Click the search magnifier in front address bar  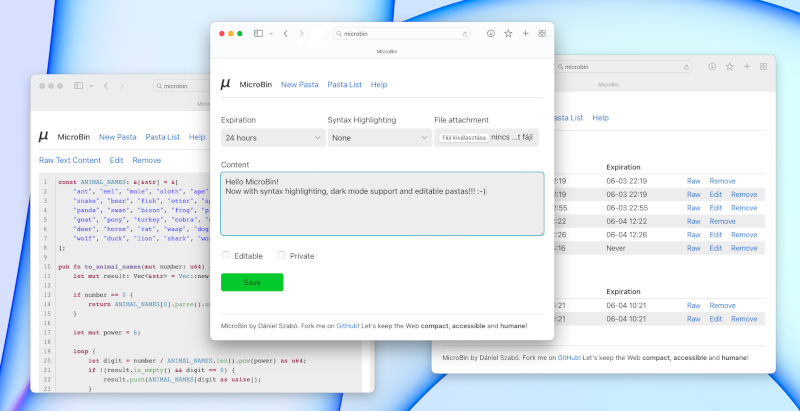[x=339, y=34]
